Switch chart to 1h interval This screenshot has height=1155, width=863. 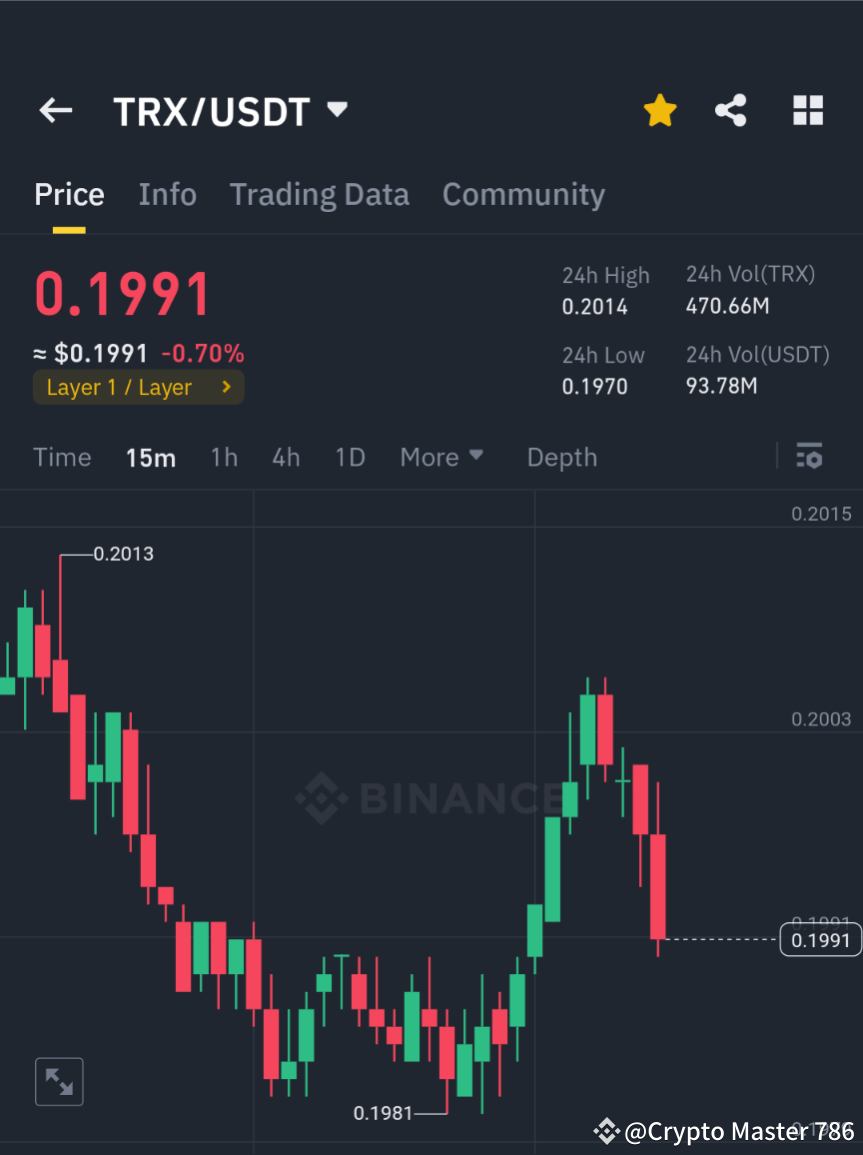[224, 456]
